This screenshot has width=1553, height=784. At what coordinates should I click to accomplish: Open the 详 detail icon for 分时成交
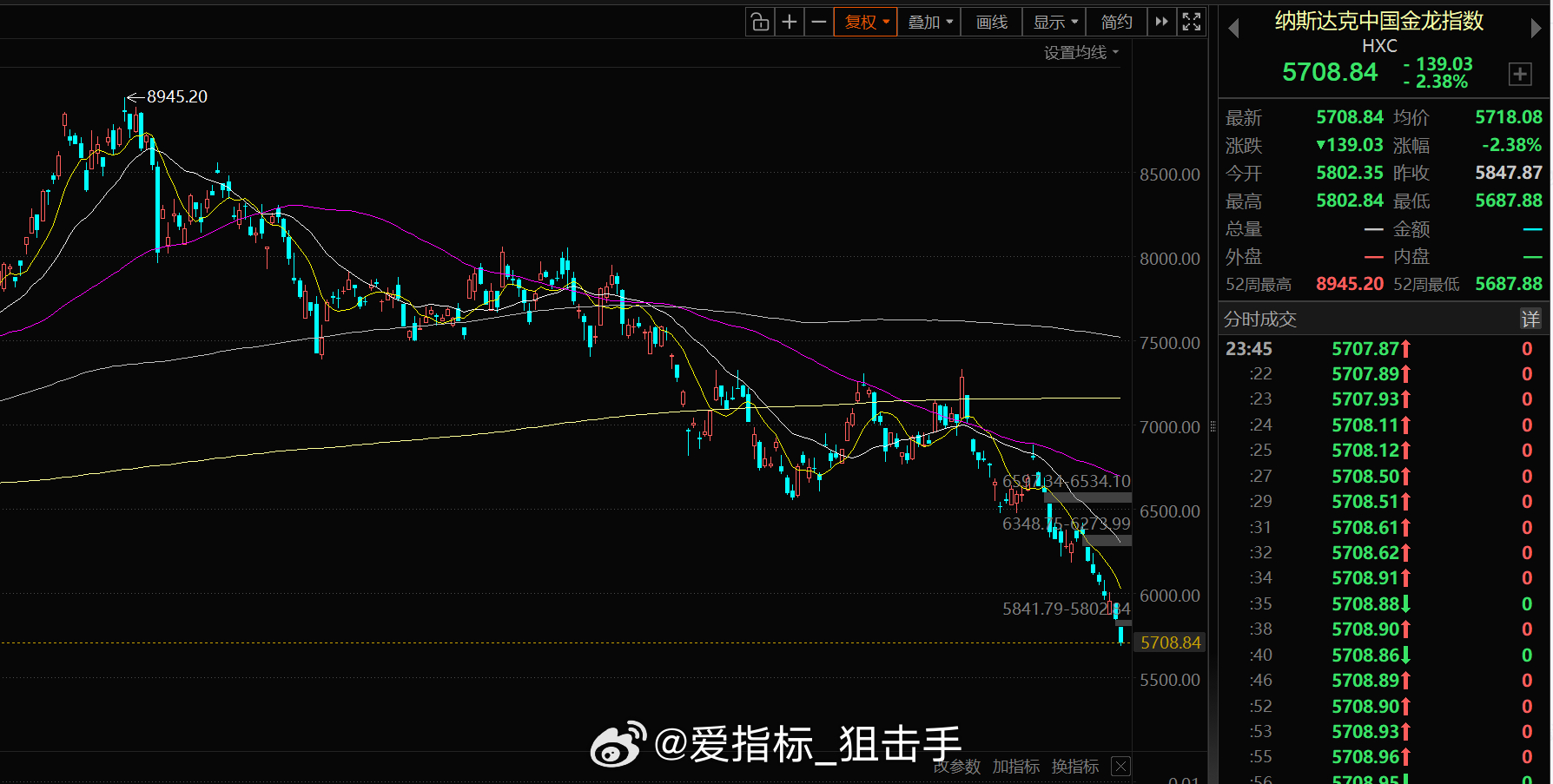(x=1530, y=319)
